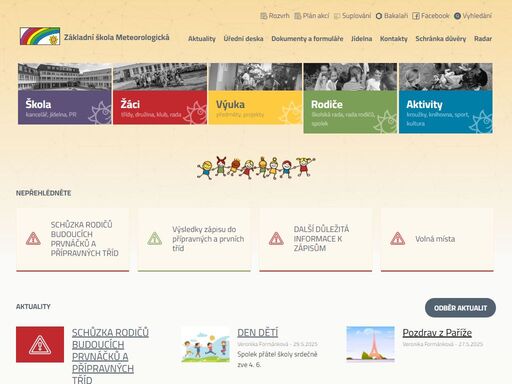Click the warning icon beside Volná místa
This screenshot has width=512, height=384.
coord(398,239)
